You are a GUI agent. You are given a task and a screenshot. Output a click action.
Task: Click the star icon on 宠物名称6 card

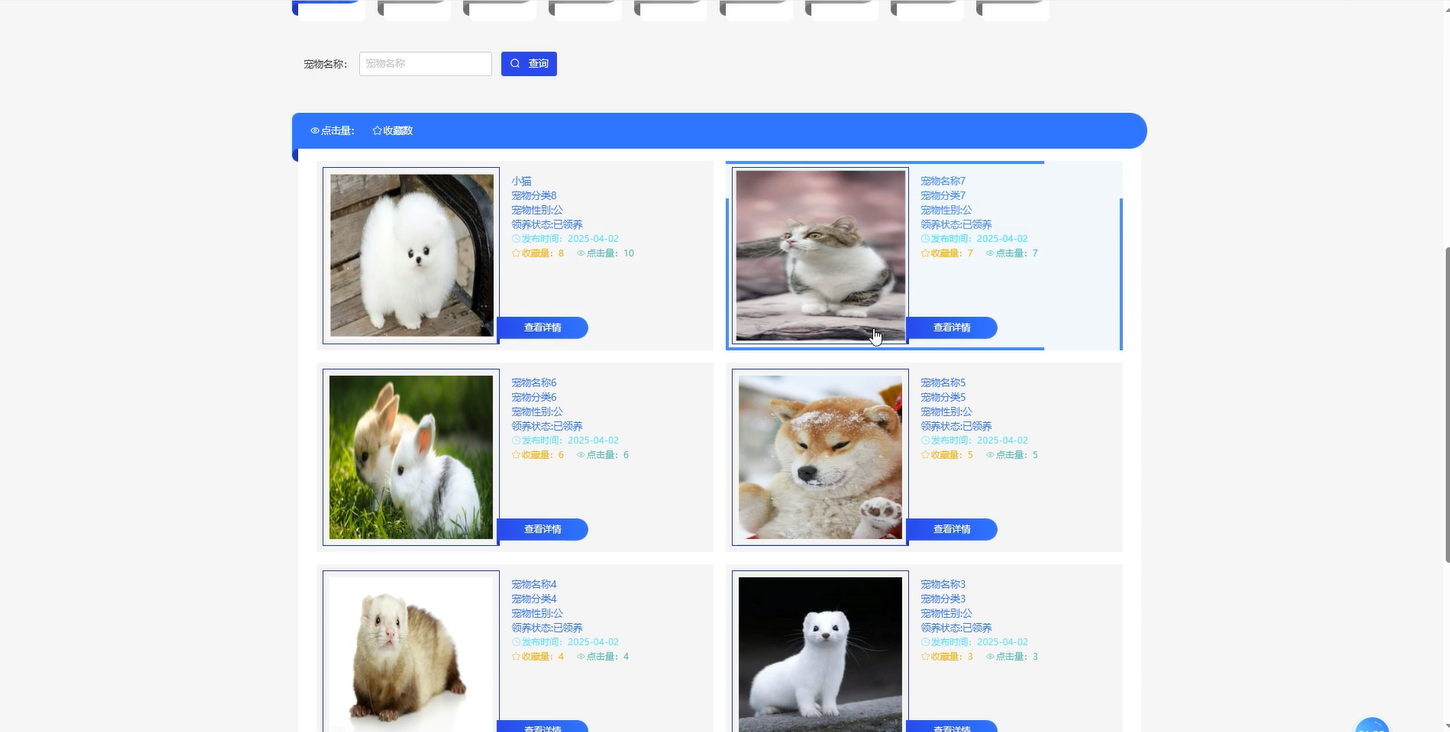tap(516, 455)
